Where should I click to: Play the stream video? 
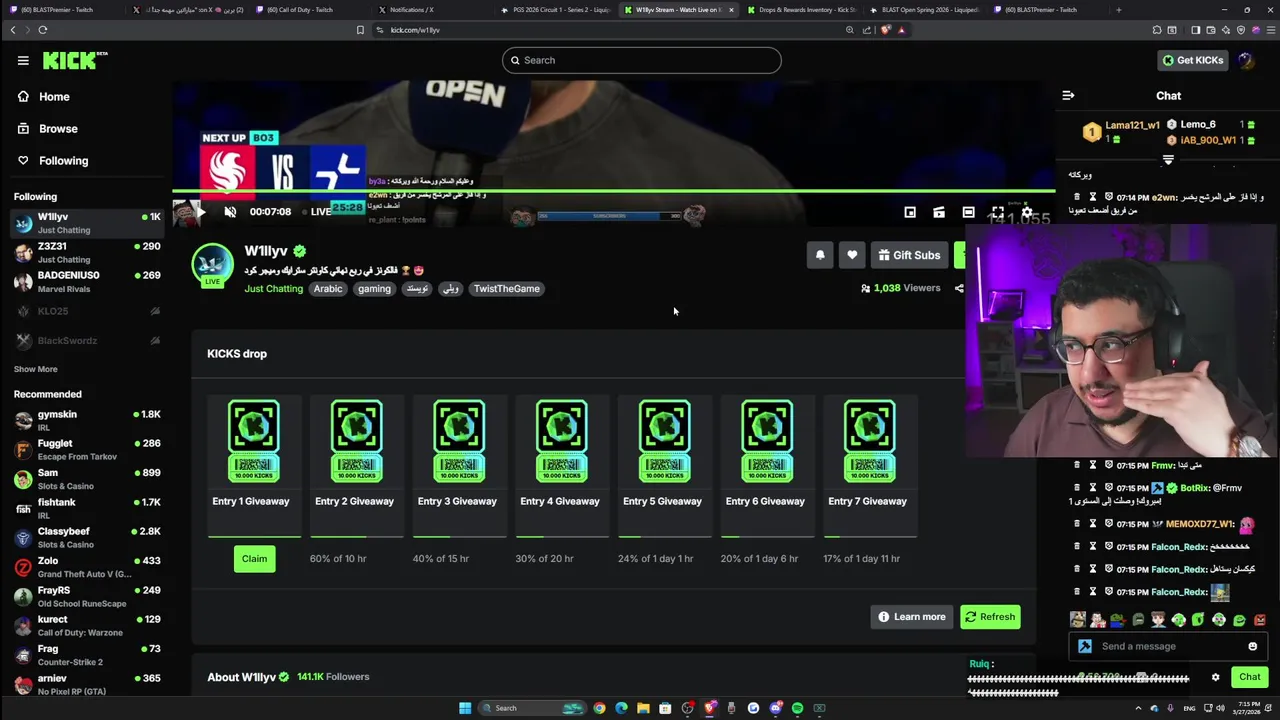(x=201, y=212)
